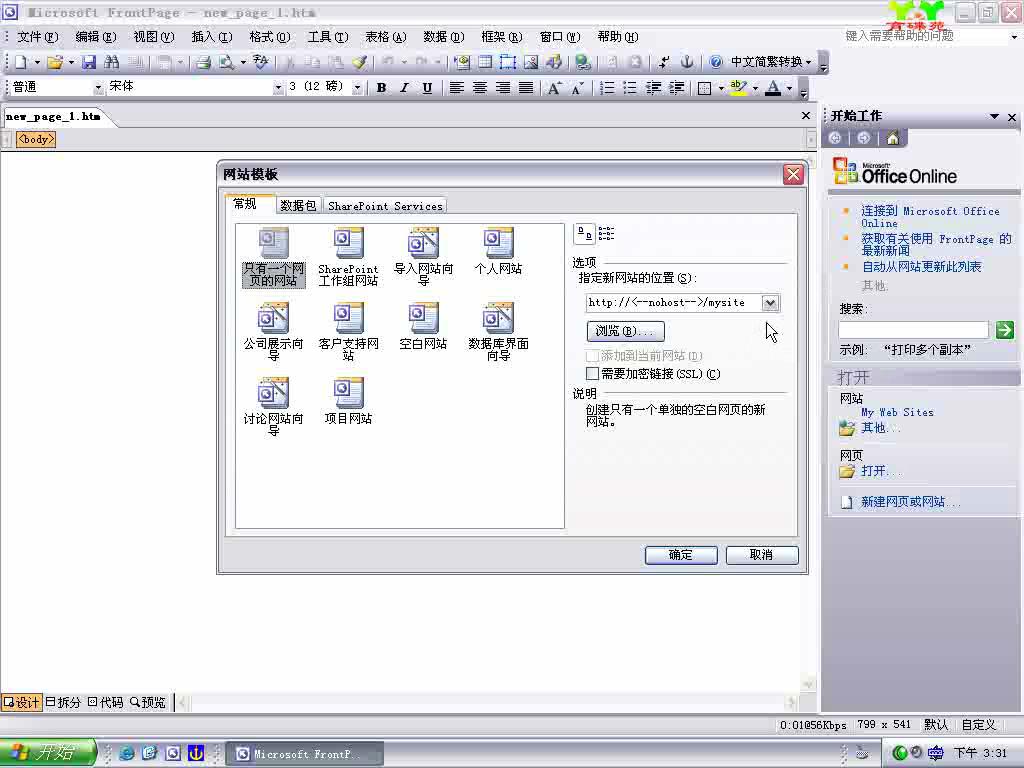
Task: Switch to SharePoint Services tab
Action: click(385, 206)
